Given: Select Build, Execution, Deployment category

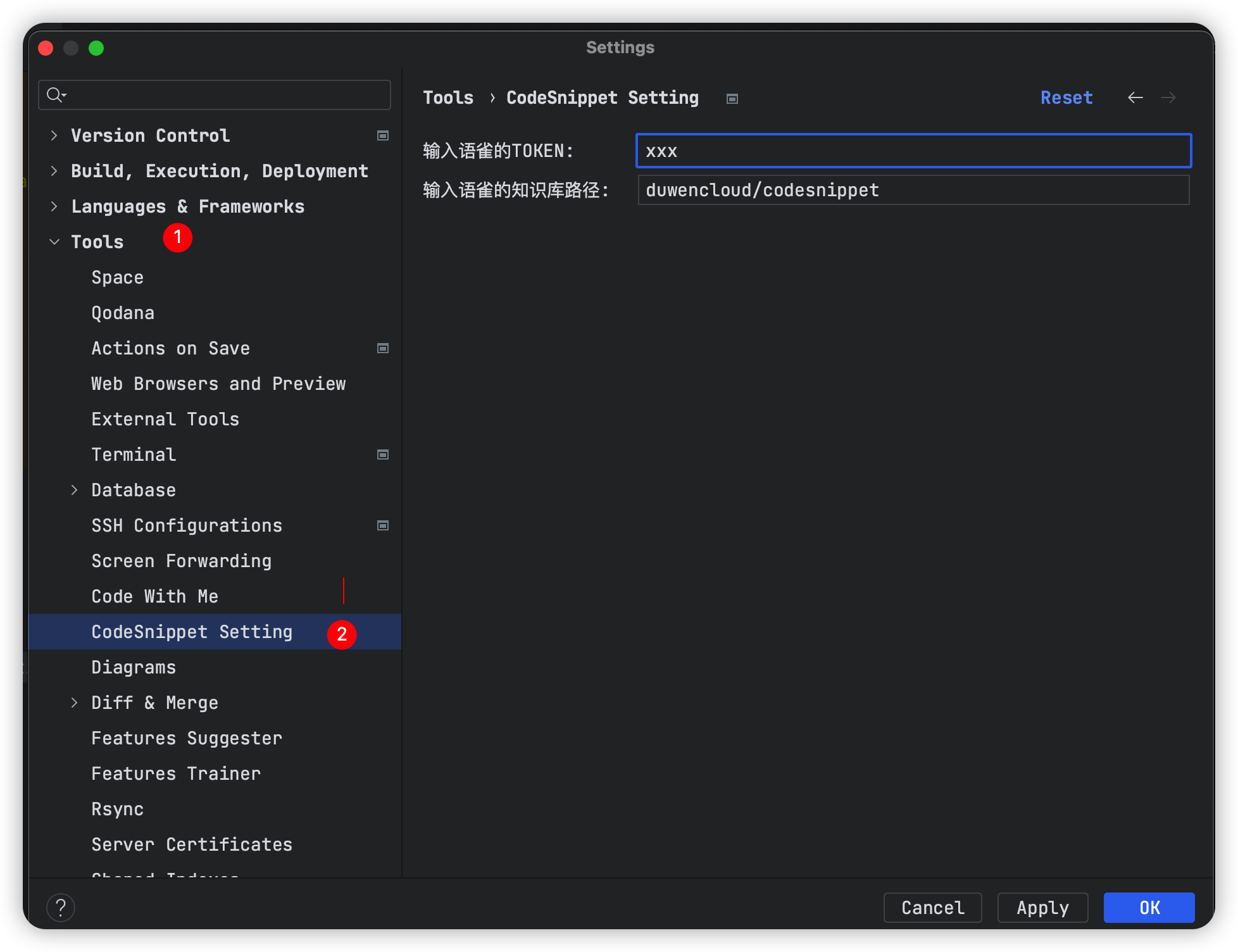Looking at the screenshot, I should point(220,171).
